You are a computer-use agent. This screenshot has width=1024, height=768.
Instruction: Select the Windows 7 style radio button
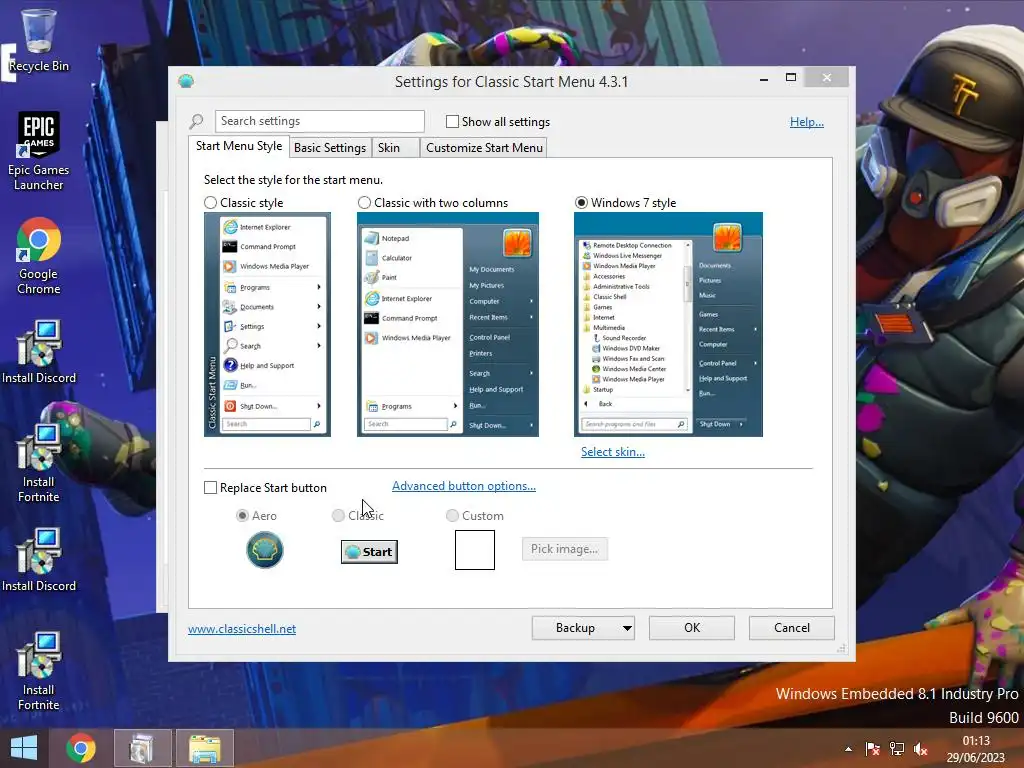(581, 203)
